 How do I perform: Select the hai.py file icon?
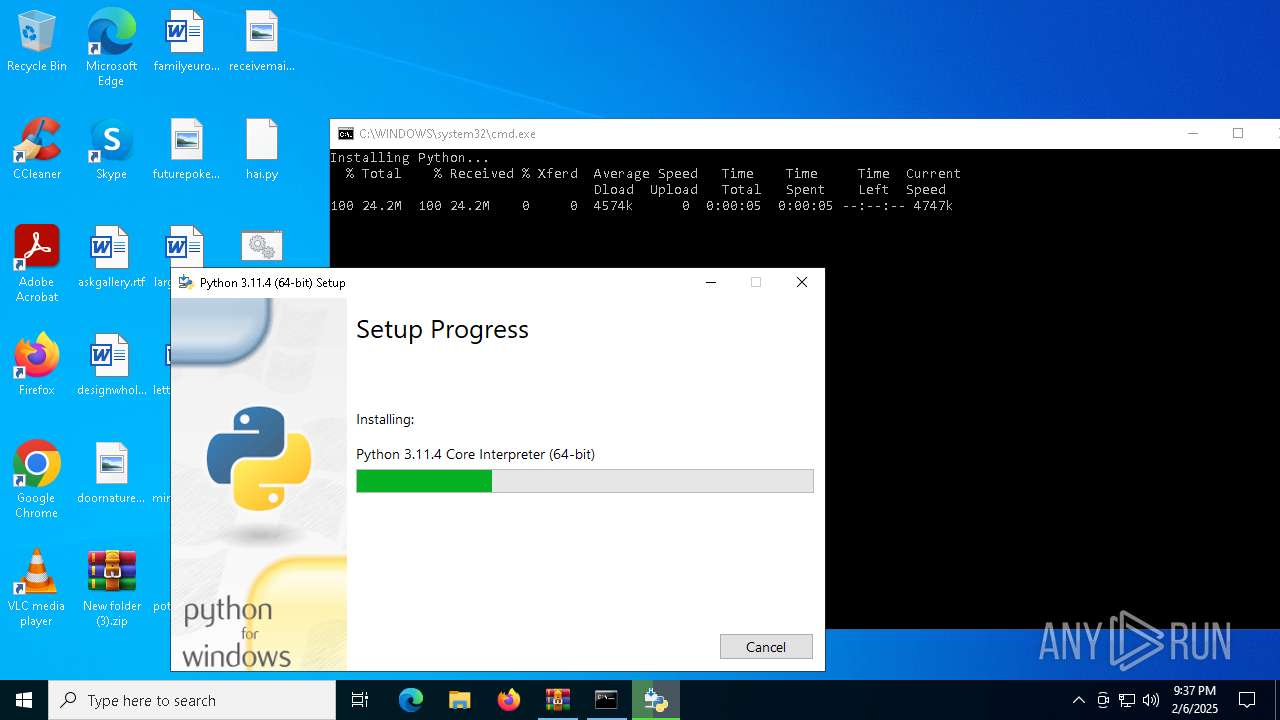(x=262, y=150)
